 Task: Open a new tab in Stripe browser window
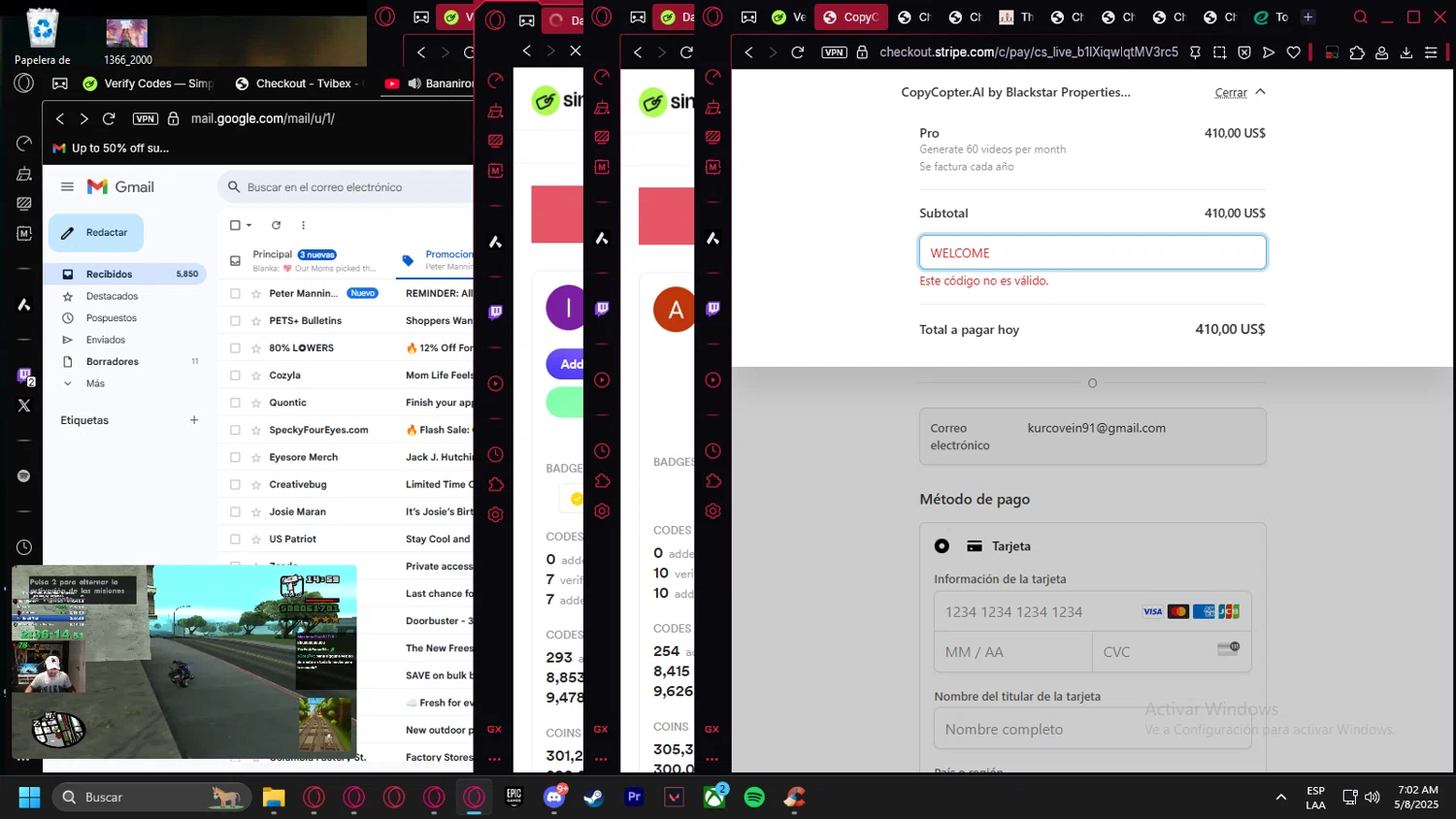pyautogui.click(x=1307, y=16)
